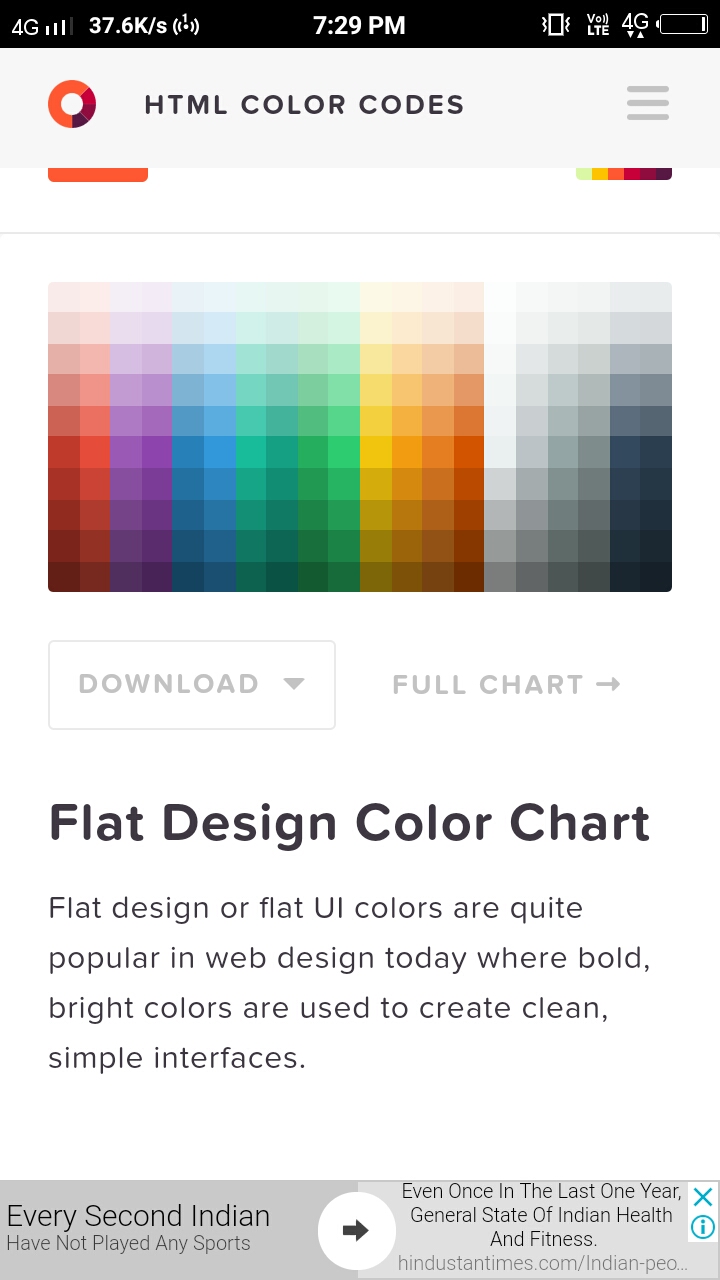This screenshot has width=720, height=1280.
Task: Click the arrow icon in the banner ad
Action: [x=357, y=1231]
